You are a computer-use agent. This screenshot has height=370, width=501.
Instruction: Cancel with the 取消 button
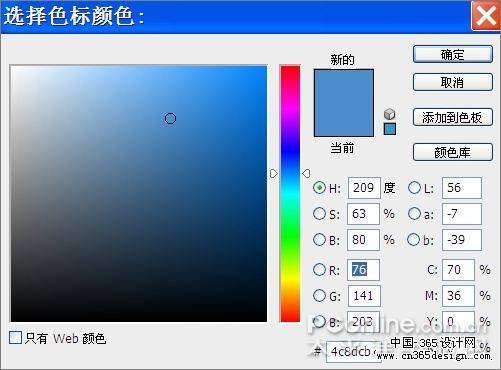point(453,82)
